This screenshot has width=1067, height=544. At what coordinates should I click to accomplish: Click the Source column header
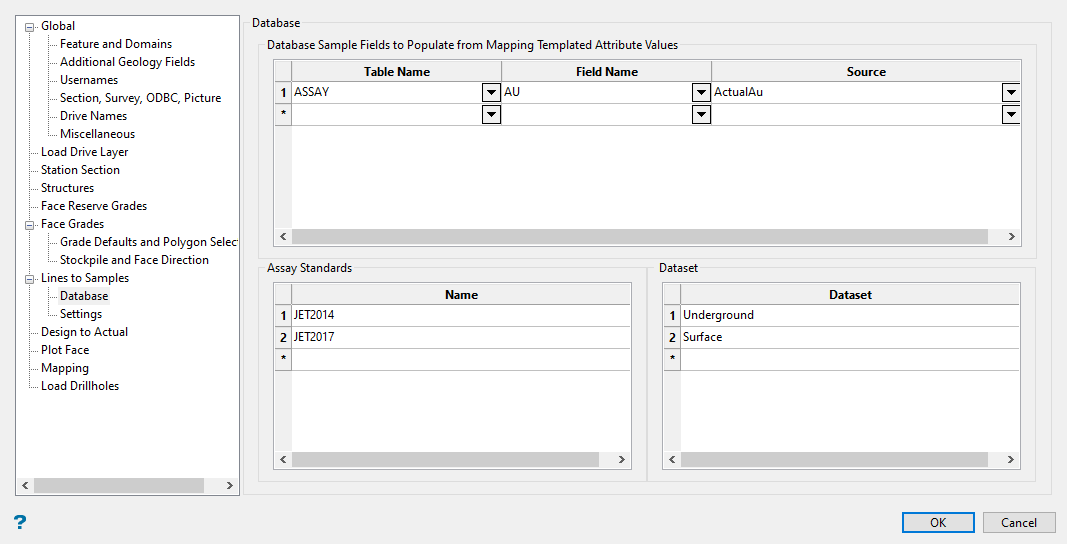[865, 72]
